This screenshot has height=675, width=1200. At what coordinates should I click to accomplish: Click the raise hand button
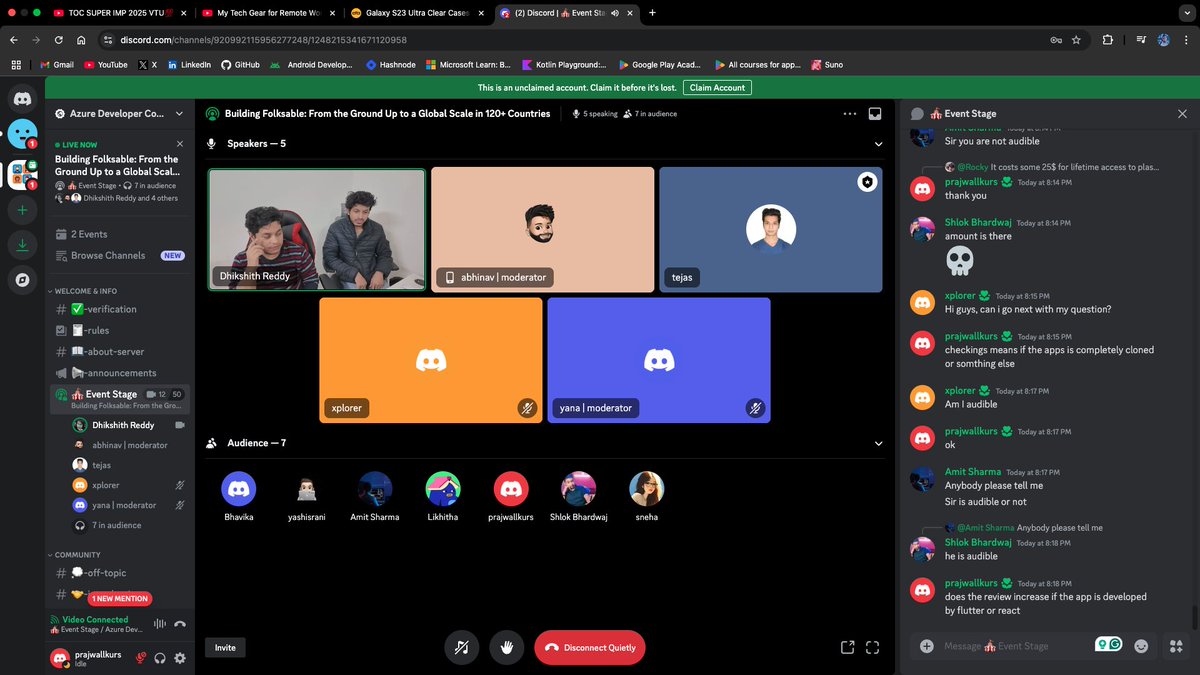pos(507,647)
